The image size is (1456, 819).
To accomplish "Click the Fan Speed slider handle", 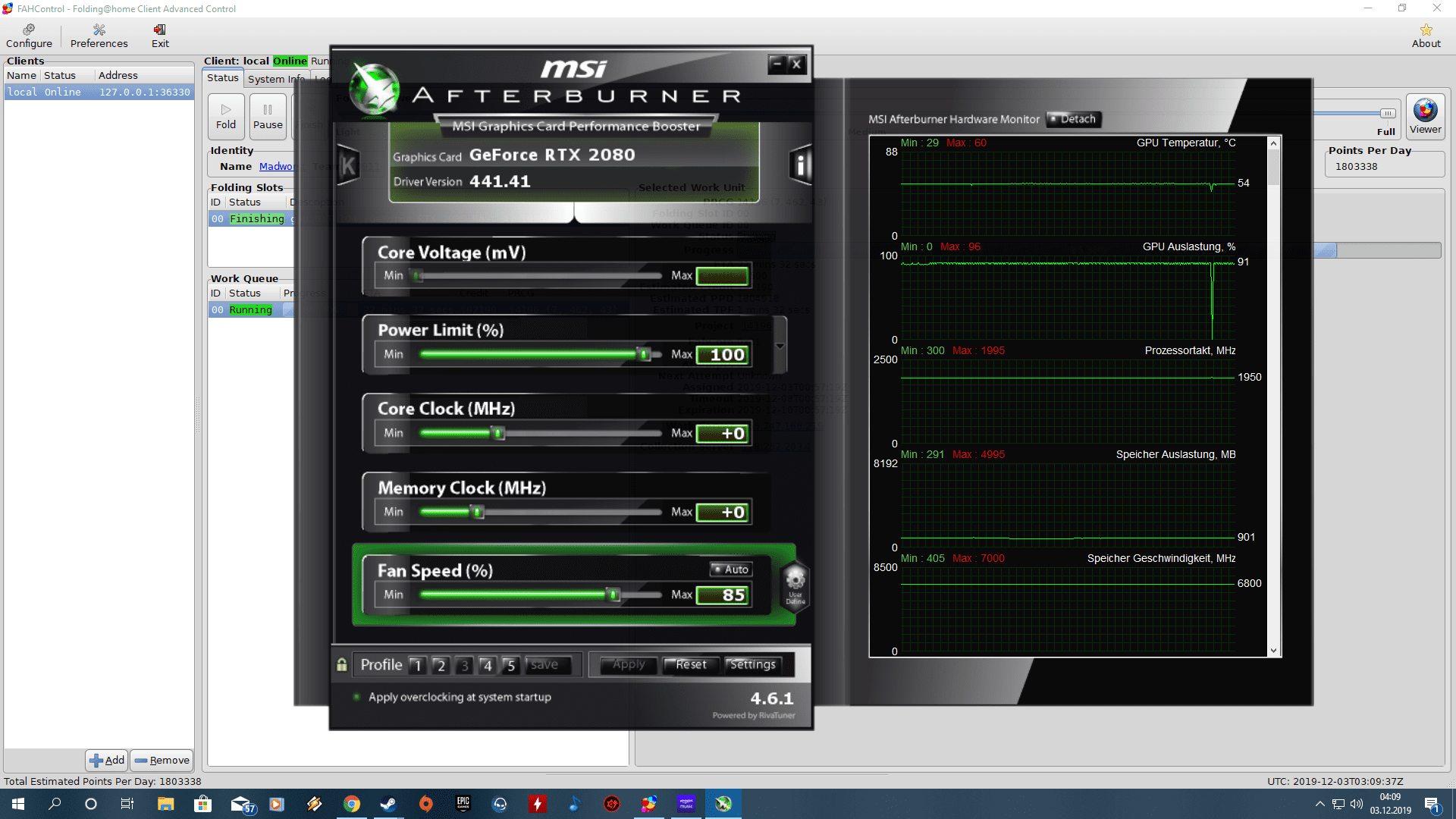I will pyautogui.click(x=613, y=595).
